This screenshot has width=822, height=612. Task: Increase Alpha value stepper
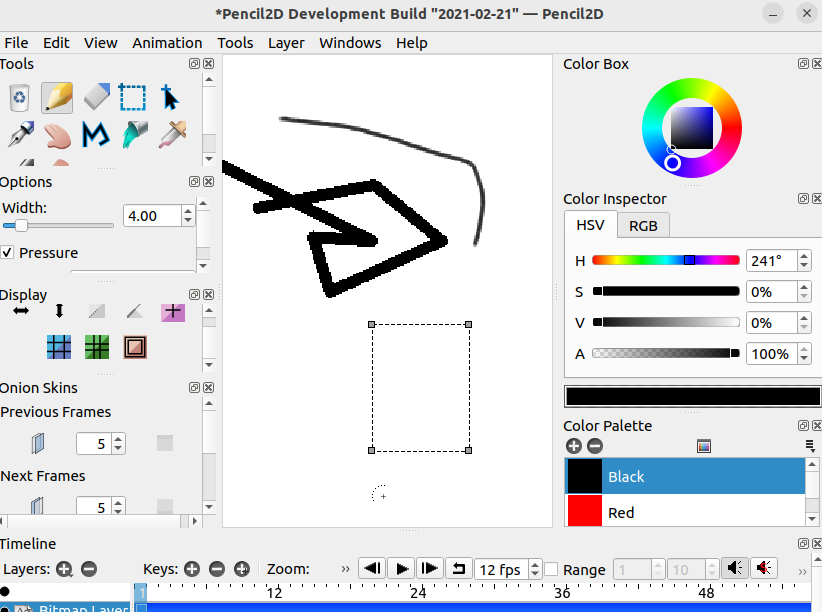point(804,349)
